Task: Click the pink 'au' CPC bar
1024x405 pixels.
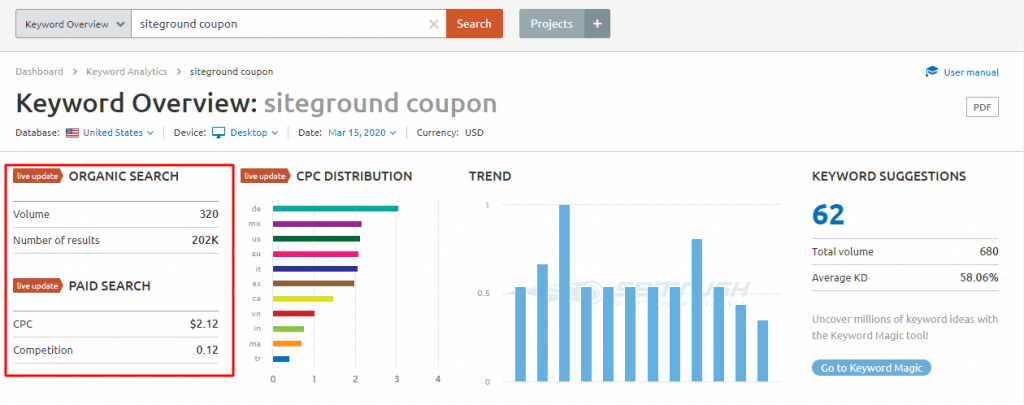Action: pos(315,253)
